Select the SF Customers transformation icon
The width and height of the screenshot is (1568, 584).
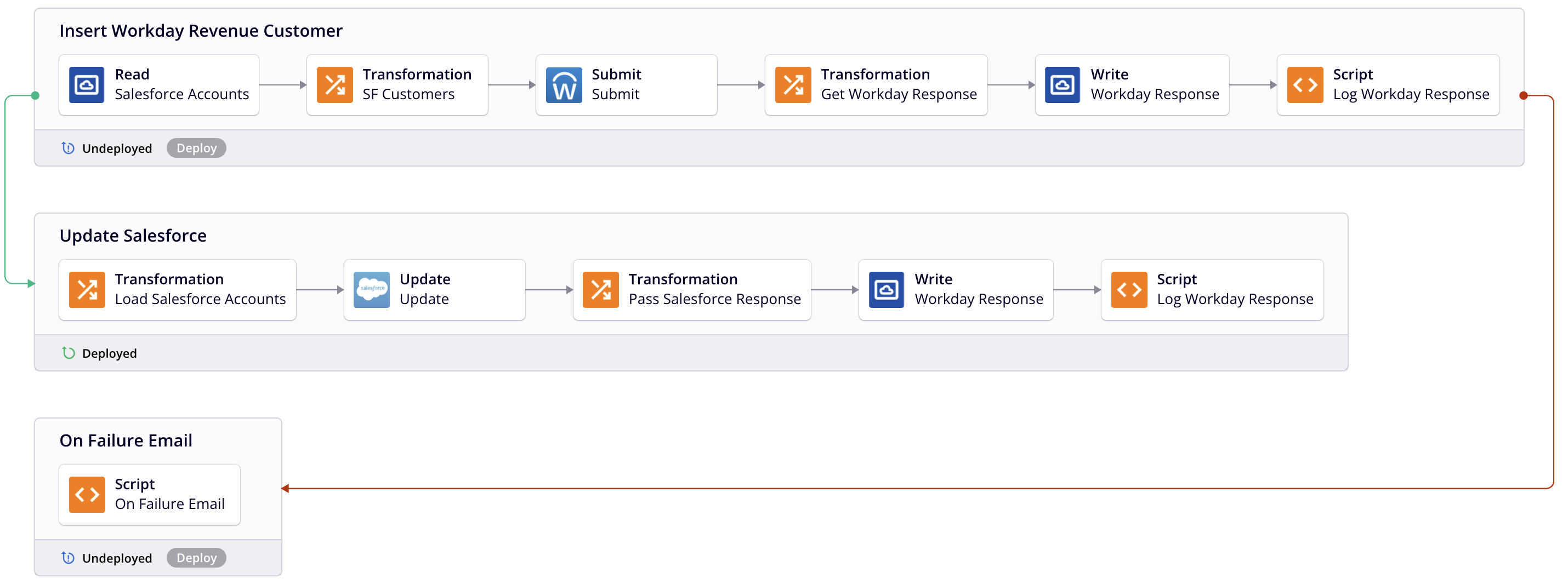point(334,85)
